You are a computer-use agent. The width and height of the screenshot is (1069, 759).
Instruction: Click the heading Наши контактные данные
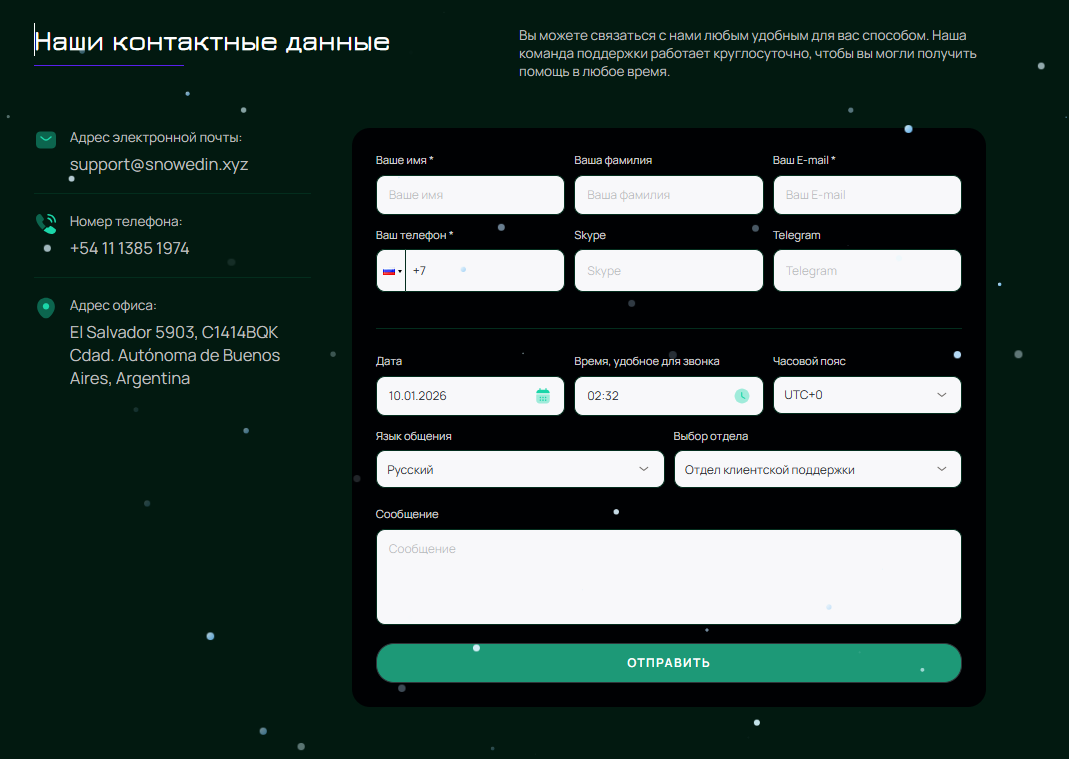click(x=212, y=42)
